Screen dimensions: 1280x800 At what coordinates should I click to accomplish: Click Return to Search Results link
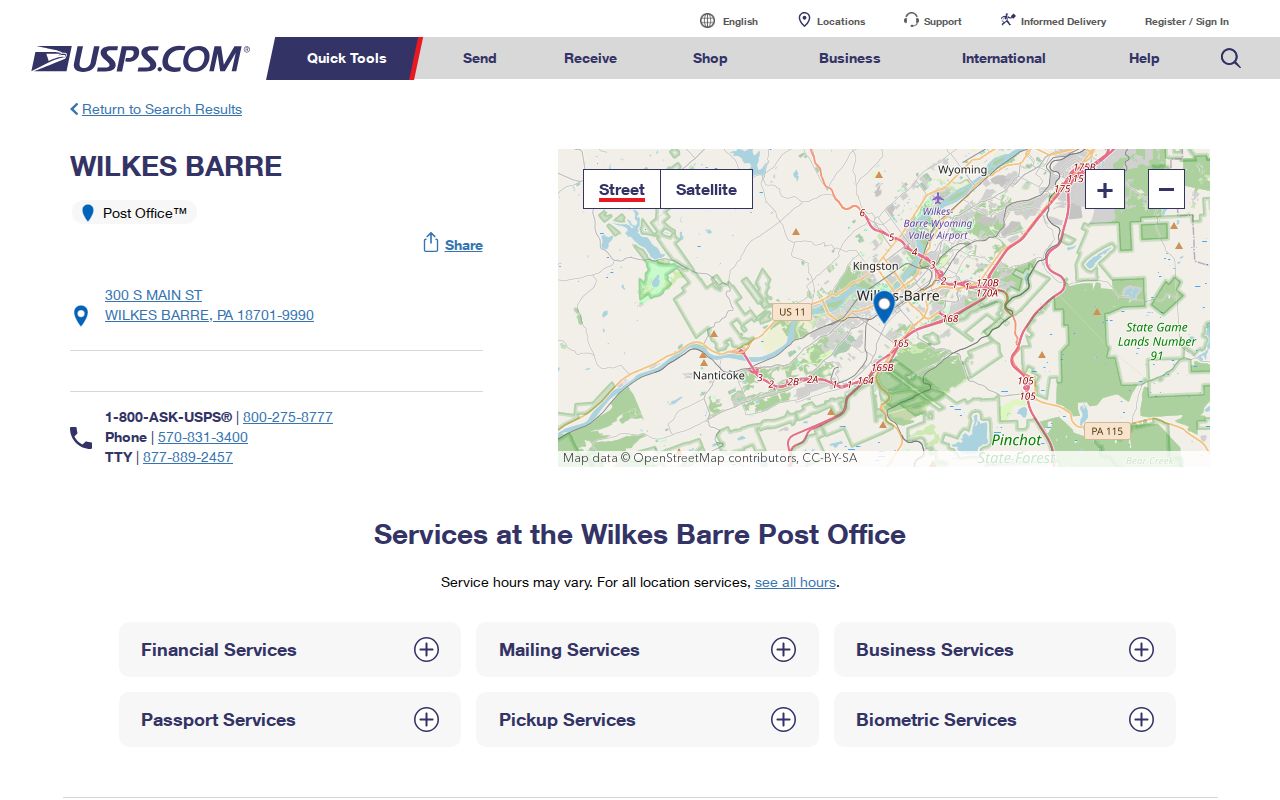pos(162,109)
